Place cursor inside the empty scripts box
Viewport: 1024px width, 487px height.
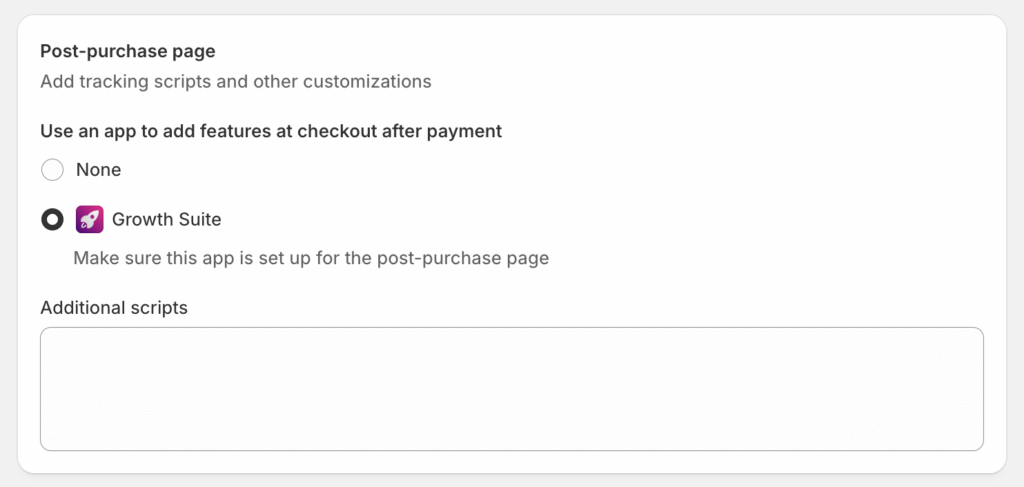tap(512, 389)
